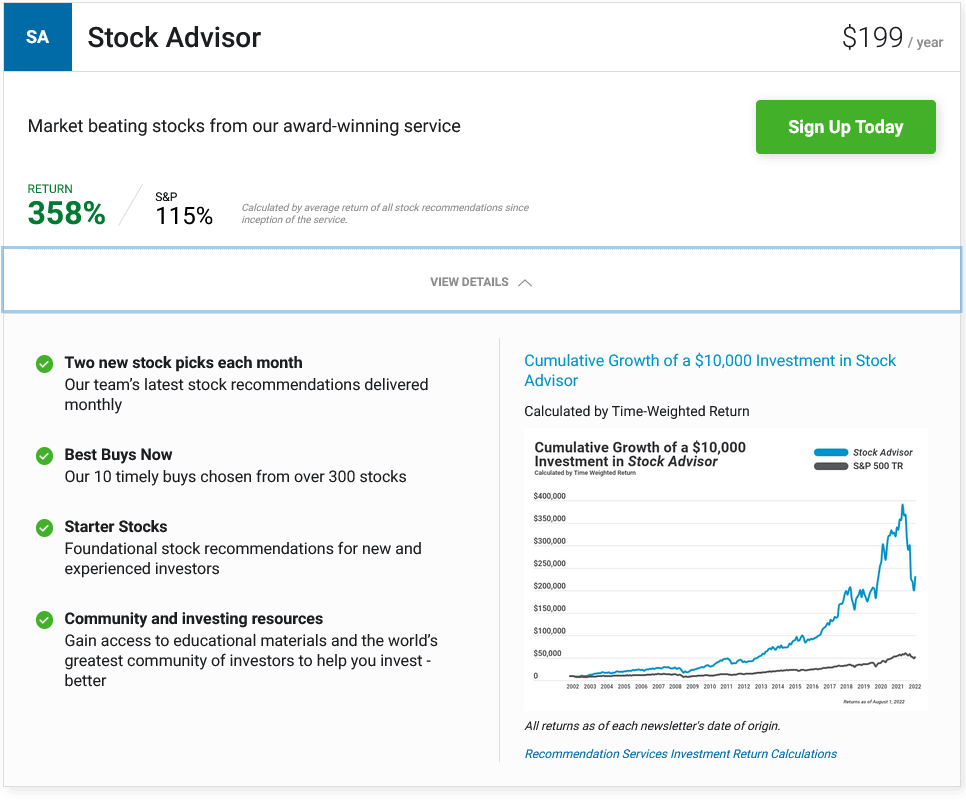Click the SA blue logo badge
The height and width of the screenshot is (812, 966).
[38, 37]
